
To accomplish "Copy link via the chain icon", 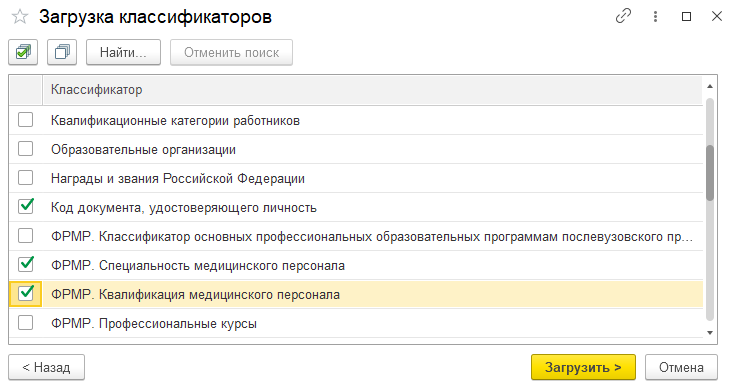I will point(623,16).
